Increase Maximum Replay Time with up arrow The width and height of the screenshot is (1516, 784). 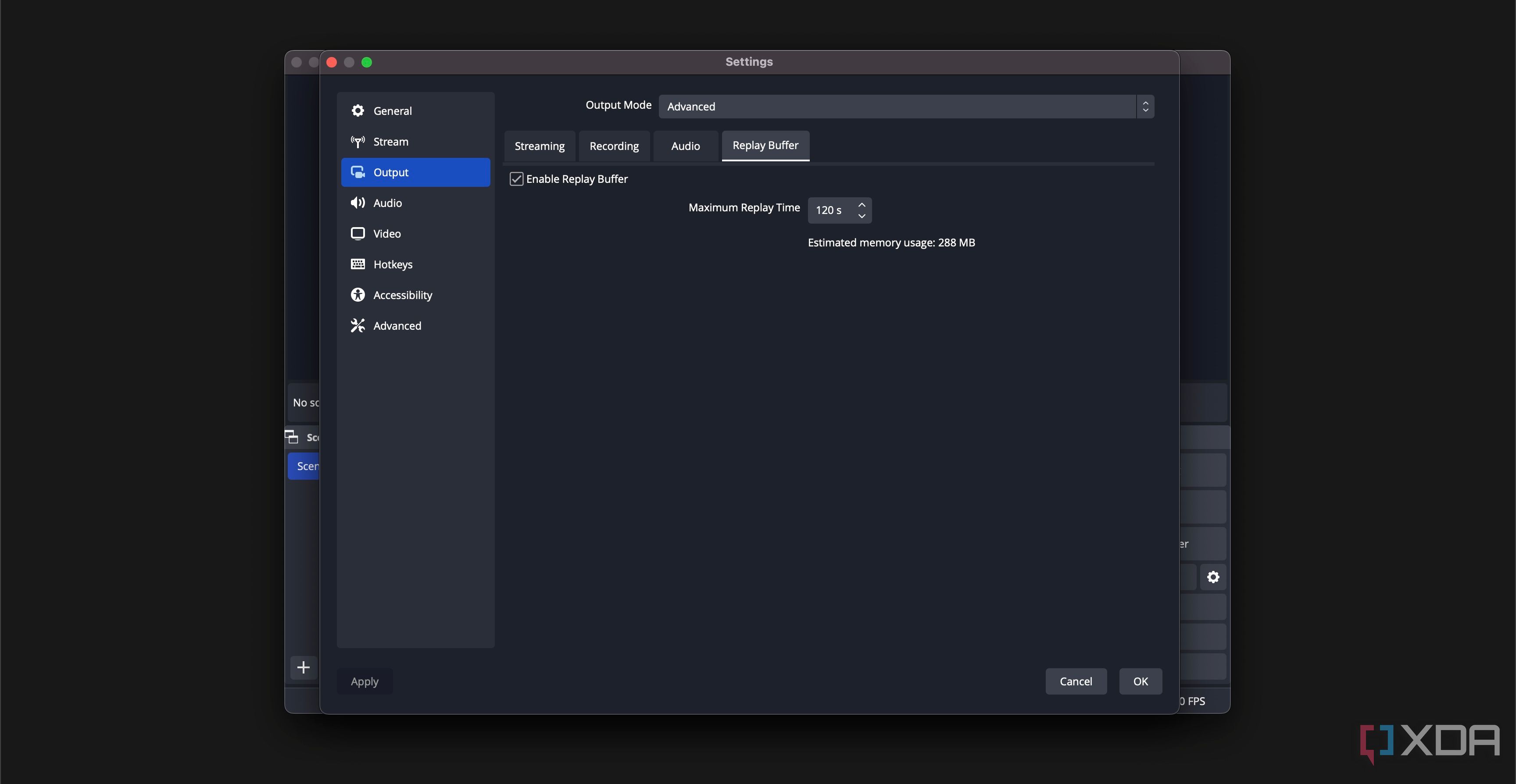pos(862,205)
